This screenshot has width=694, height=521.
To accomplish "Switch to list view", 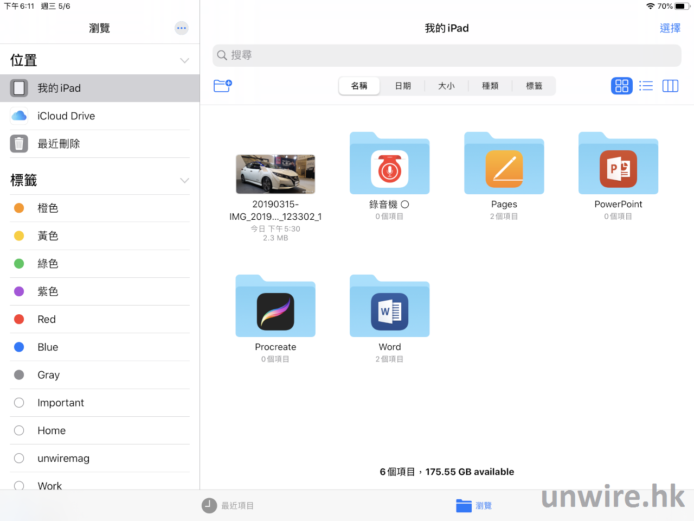I will 646,86.
